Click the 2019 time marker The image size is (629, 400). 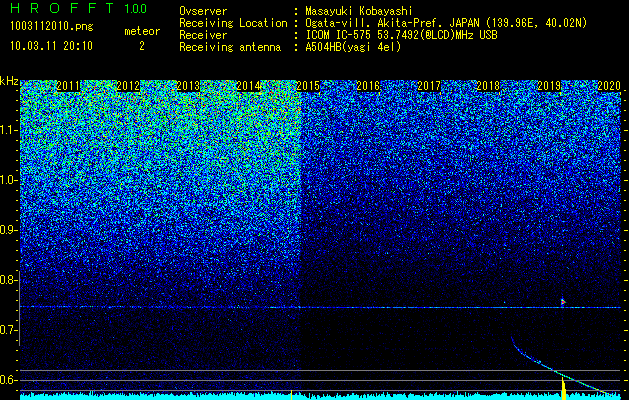coord(549,86)
